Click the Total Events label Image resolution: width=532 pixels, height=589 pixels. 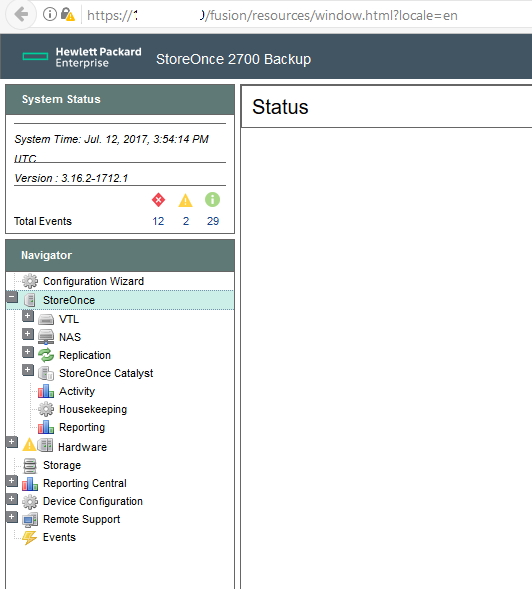(x=43, y=221)
